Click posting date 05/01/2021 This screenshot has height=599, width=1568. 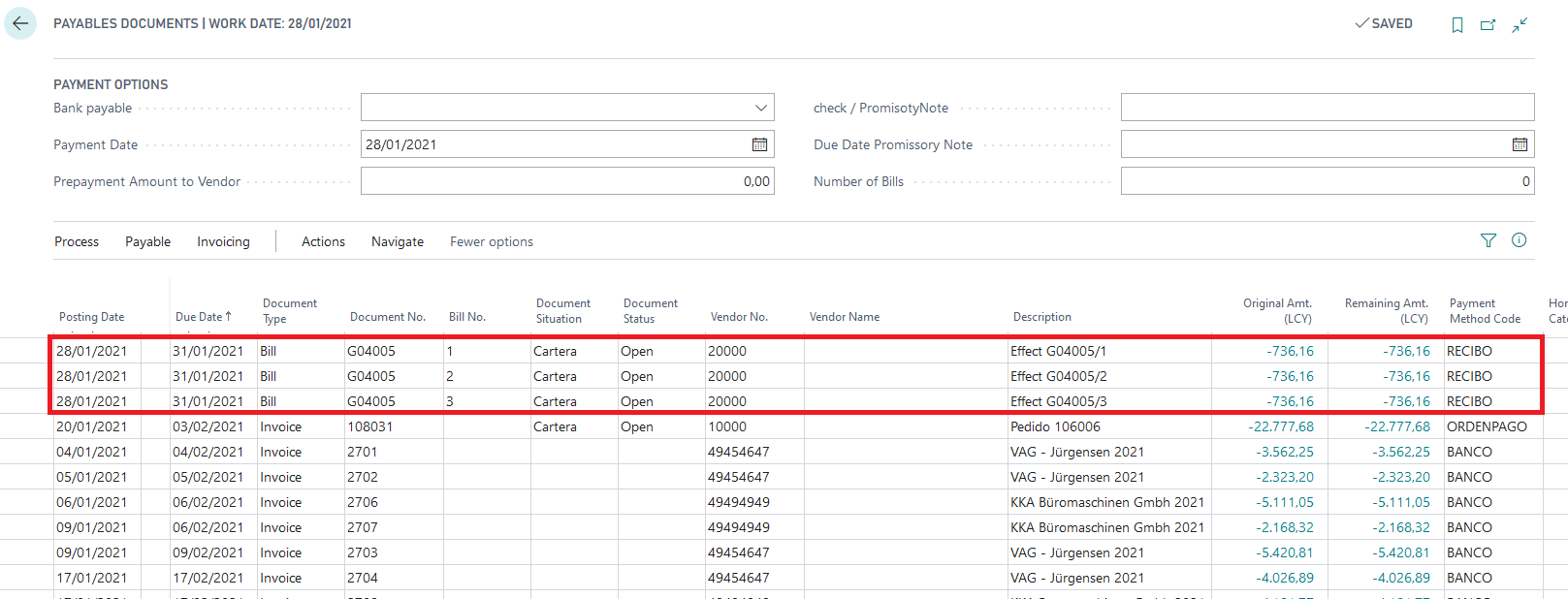[x=91, y=477]
